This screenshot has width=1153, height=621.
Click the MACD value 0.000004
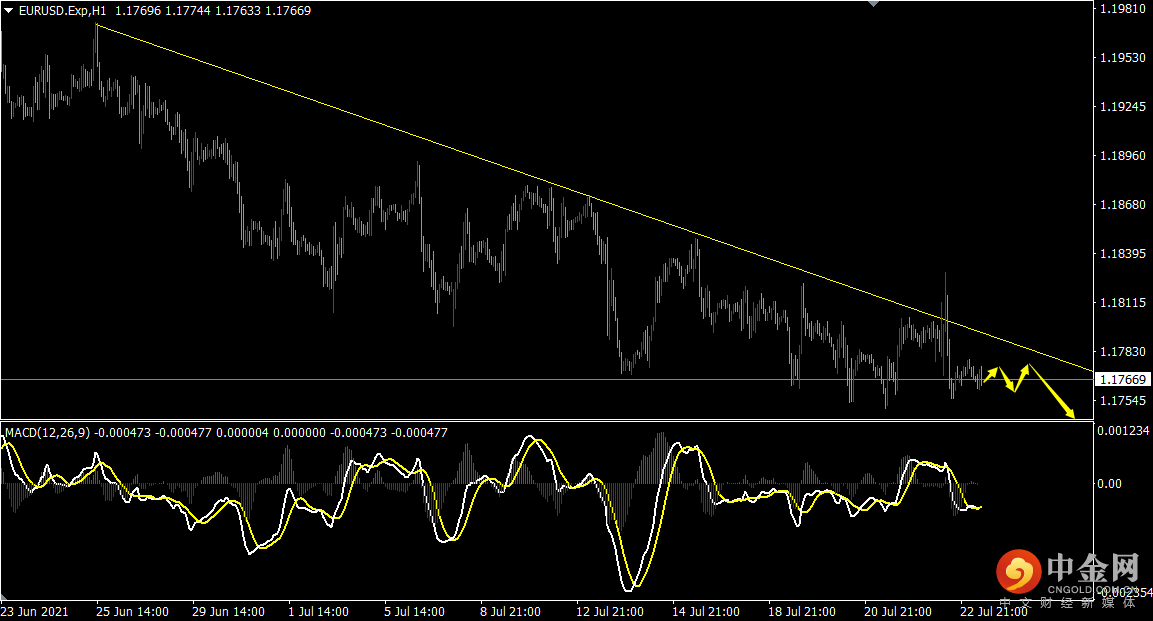pos(242,433)
